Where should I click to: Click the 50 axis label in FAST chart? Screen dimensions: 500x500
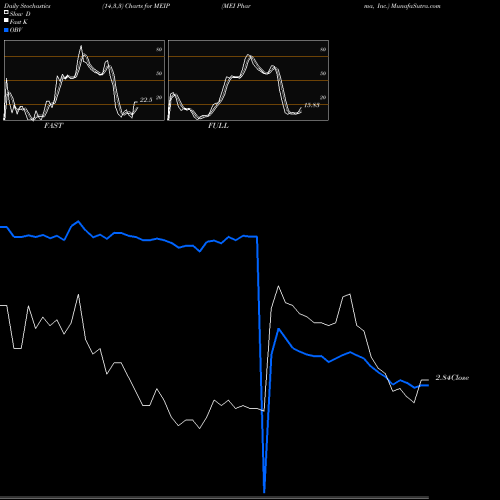159,73
